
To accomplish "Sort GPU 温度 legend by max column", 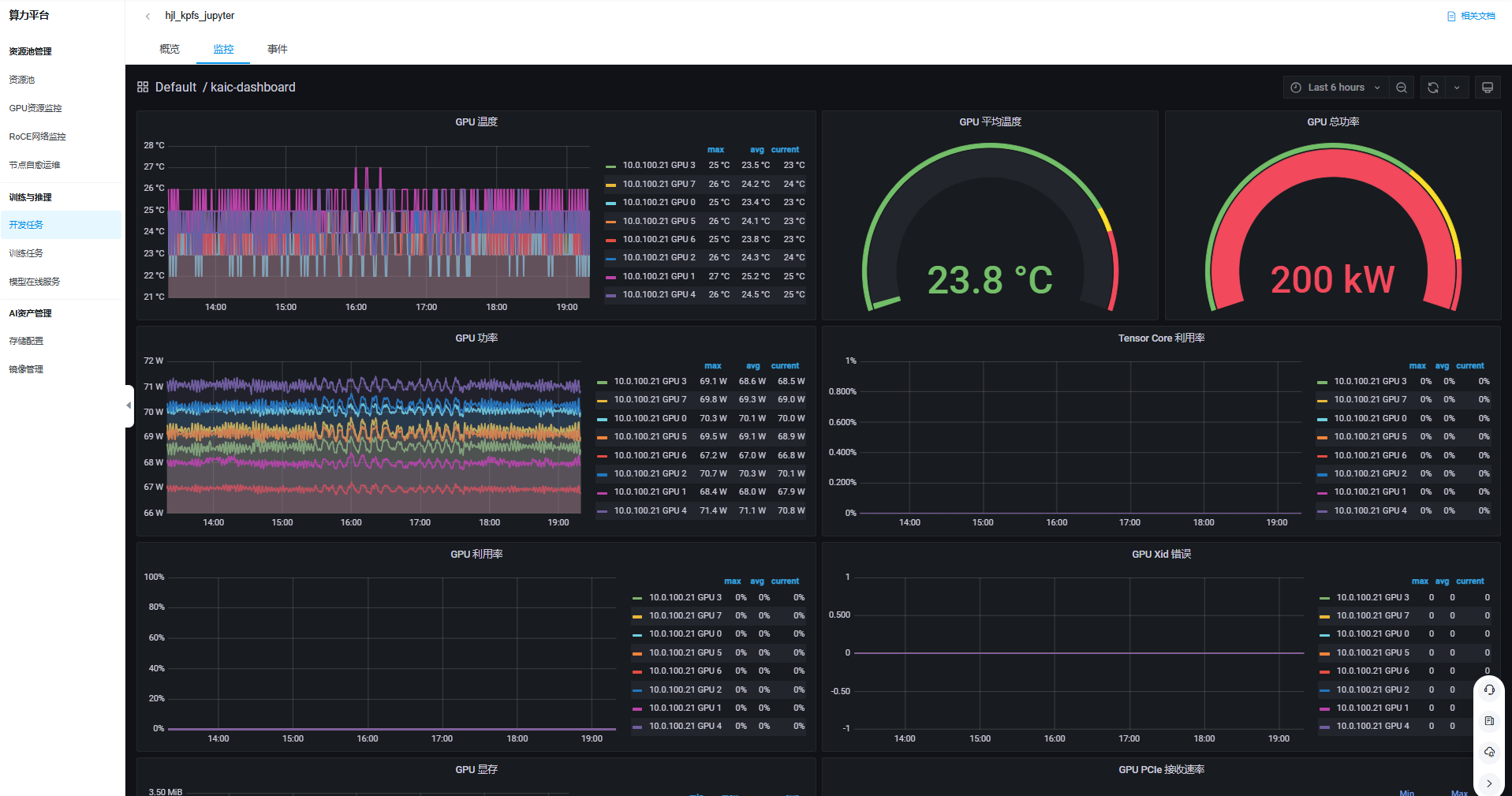I will tap(715, 150).
